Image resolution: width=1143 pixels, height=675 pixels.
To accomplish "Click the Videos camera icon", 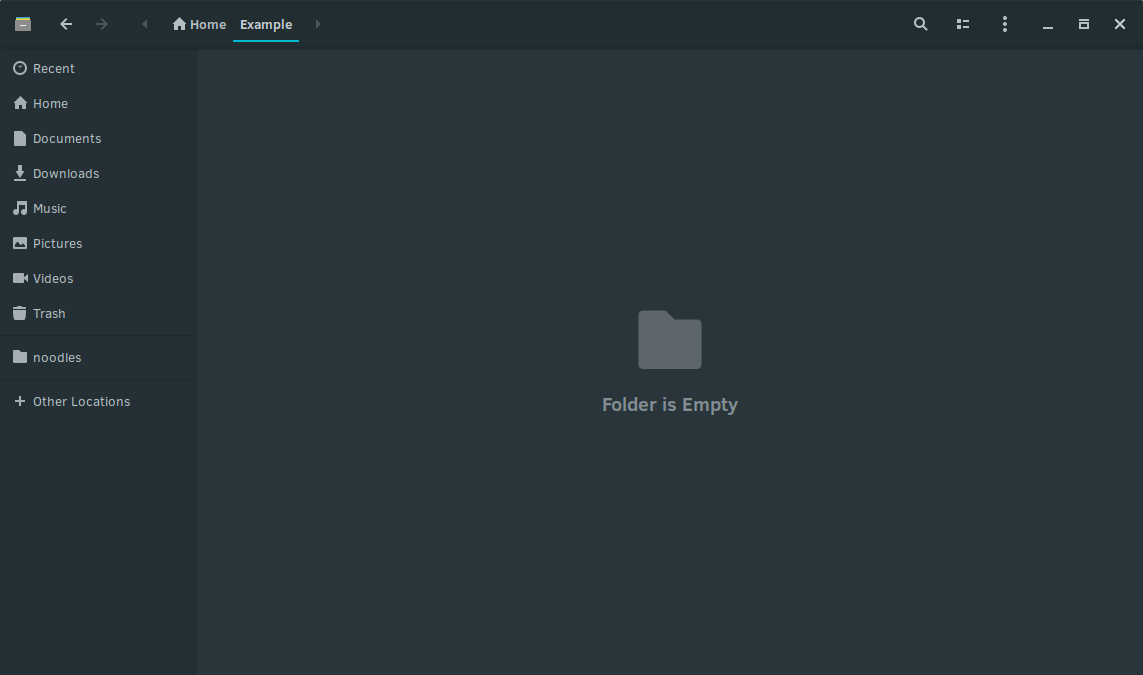I will (20, 278).
